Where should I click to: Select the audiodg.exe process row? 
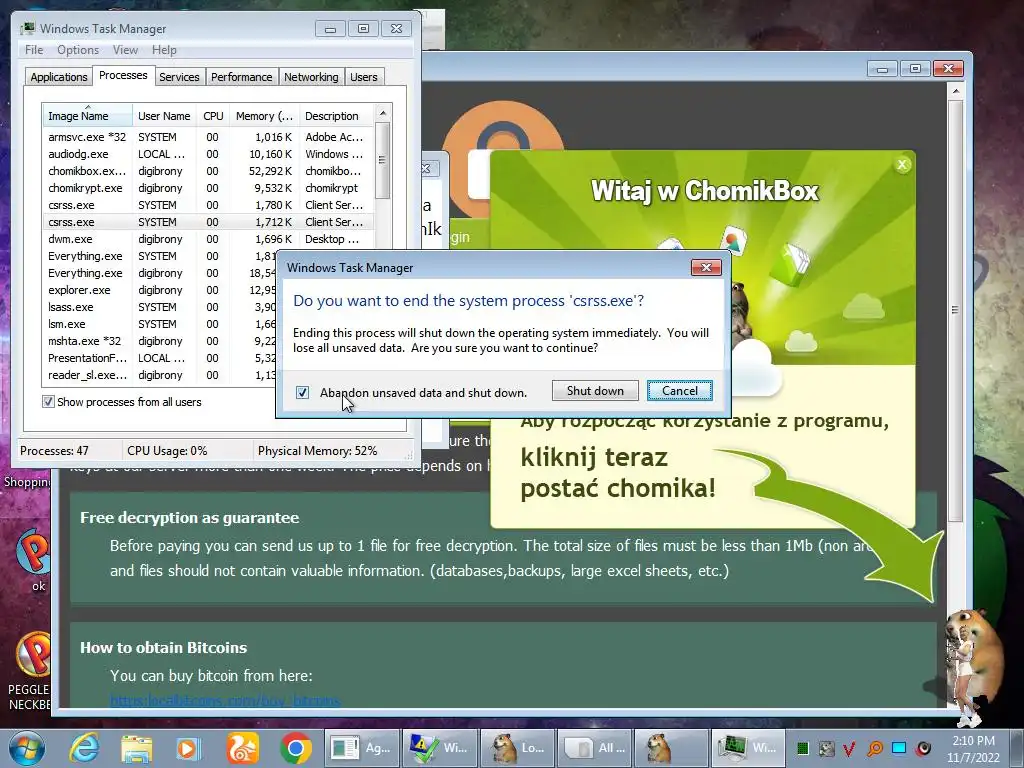[208, 154]
